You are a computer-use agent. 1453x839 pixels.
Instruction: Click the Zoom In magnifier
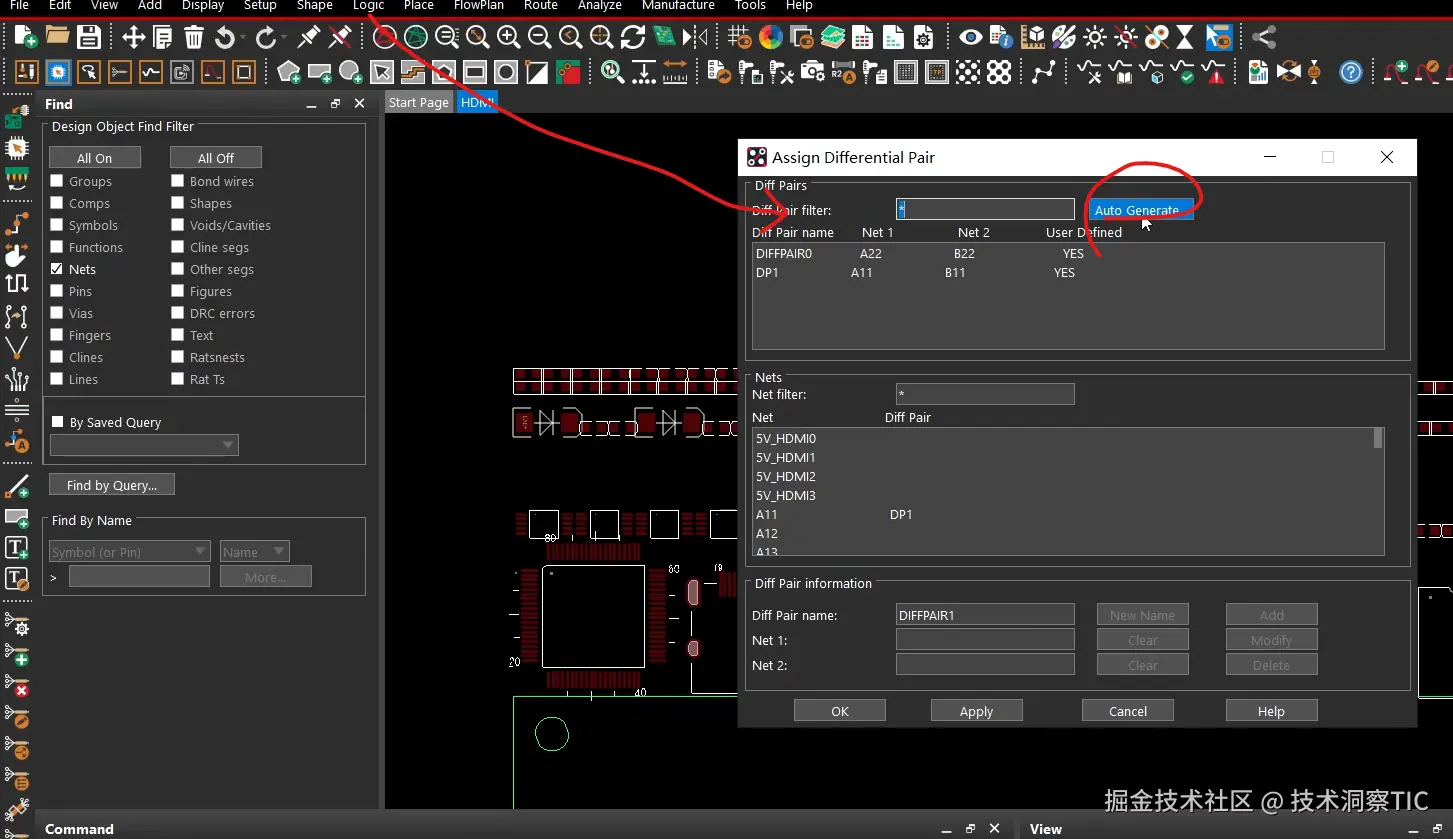pyautogui.click(x=509, y=38)
